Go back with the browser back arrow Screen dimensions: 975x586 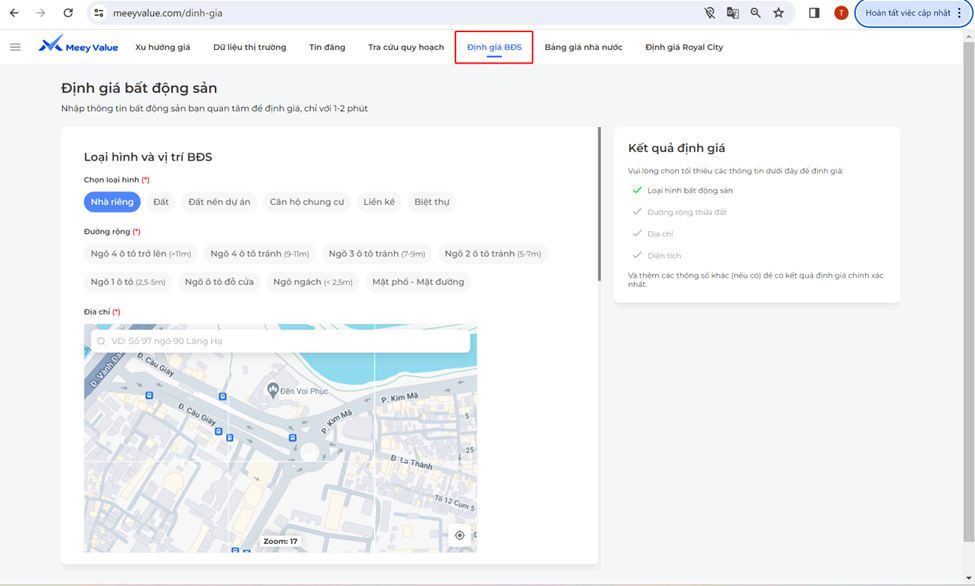(14, 13)
